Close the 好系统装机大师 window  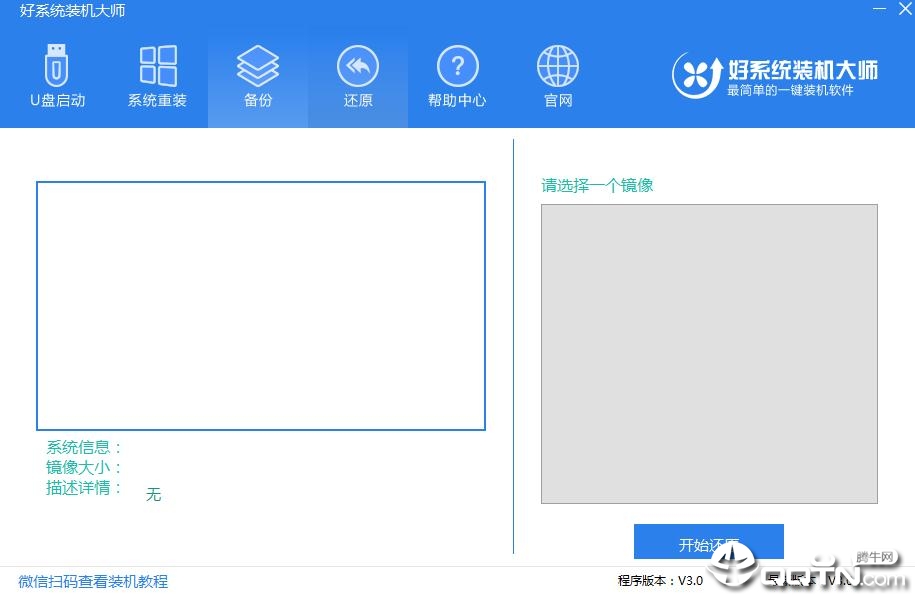(x=905, y=9)
